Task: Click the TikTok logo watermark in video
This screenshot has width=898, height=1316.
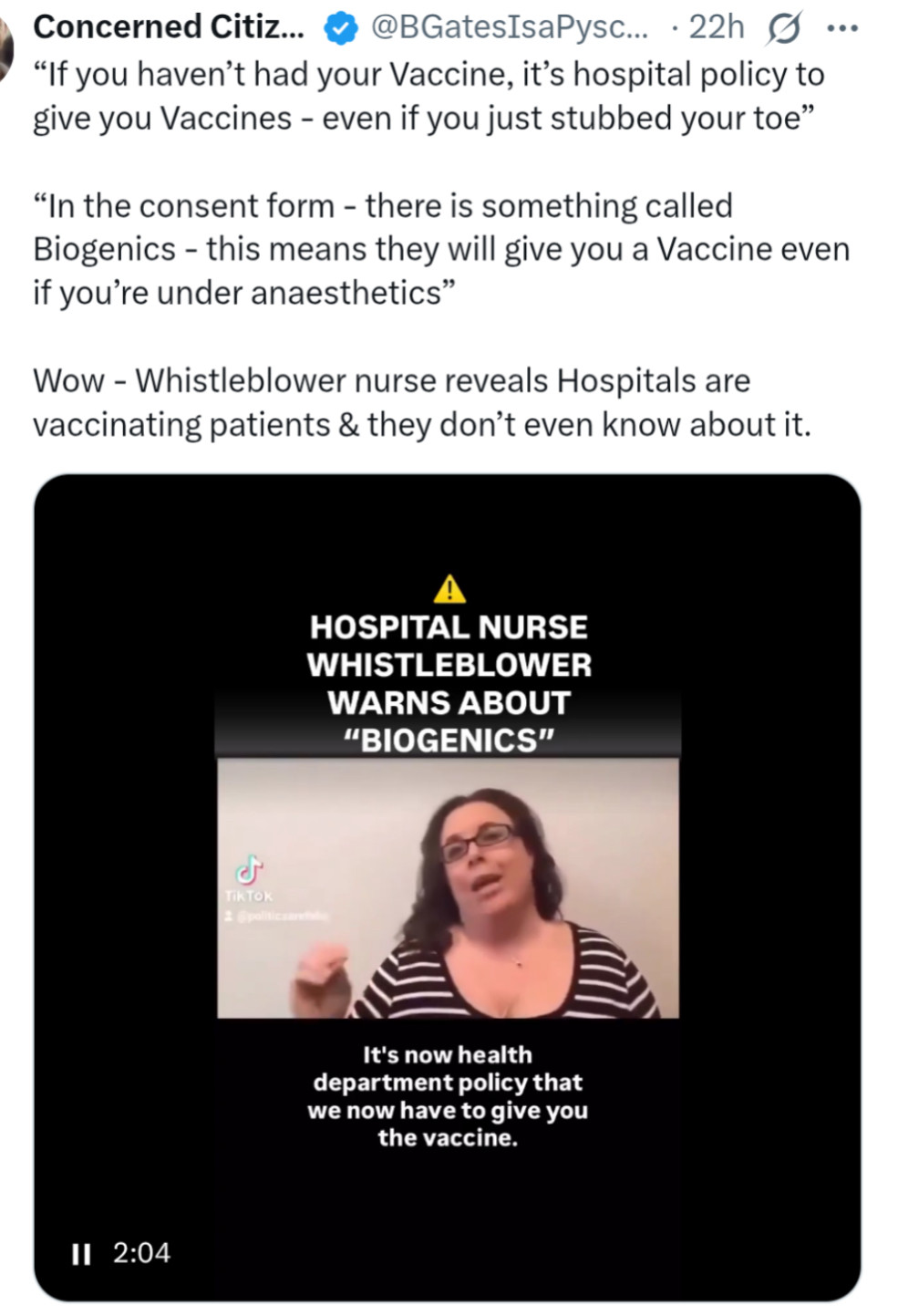Action: pyautogui.click(x=249, y=872)
